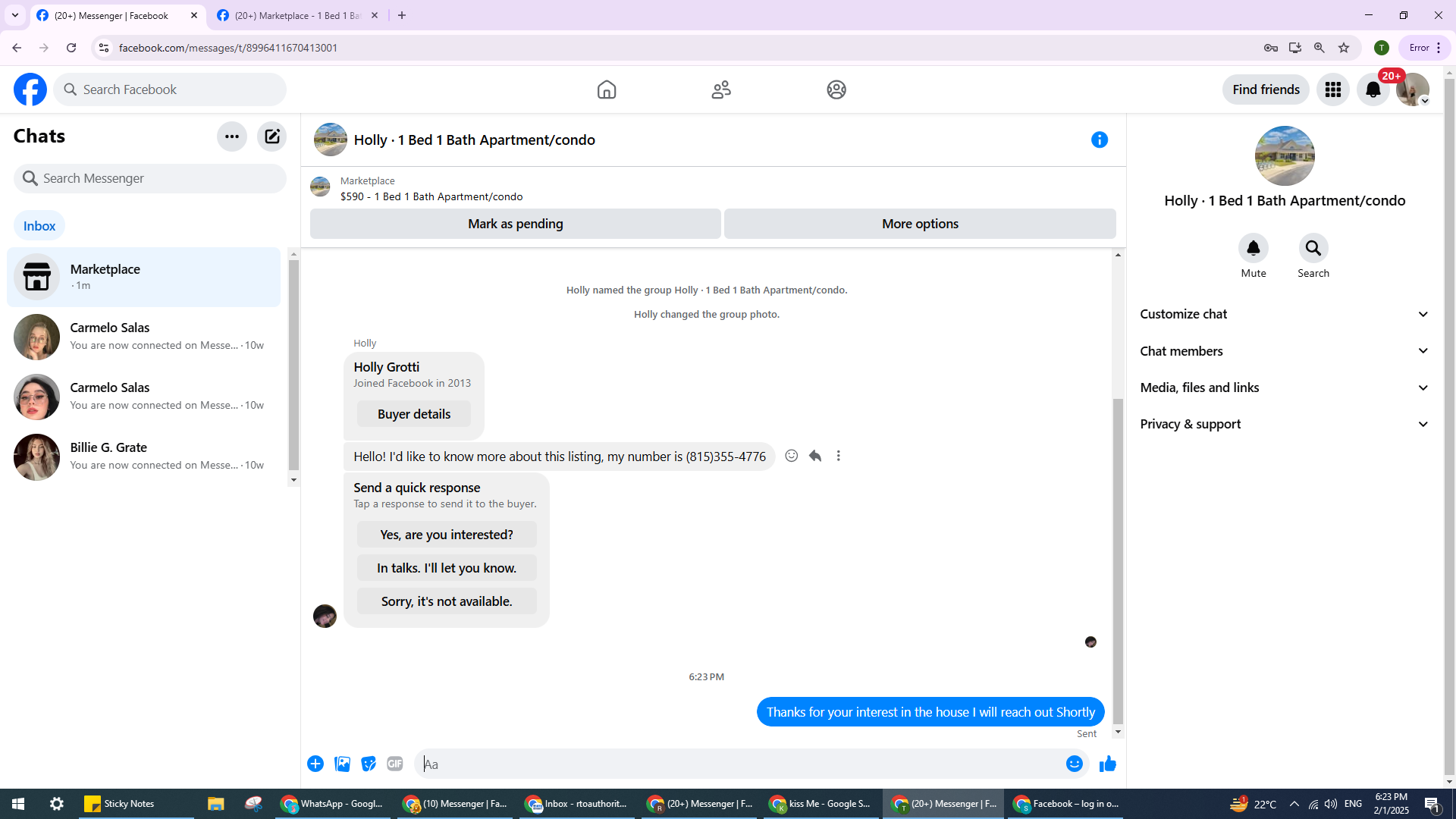Open more actions plus icon
The height and width of the screenshot is (819, 1456).
coord(315,764)
